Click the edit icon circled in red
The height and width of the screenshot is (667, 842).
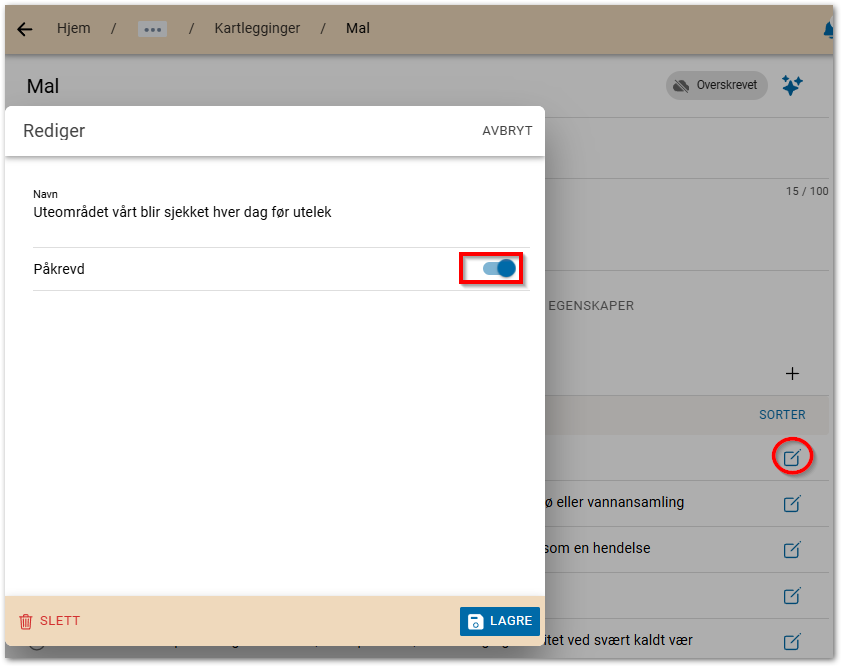(792, 458)
